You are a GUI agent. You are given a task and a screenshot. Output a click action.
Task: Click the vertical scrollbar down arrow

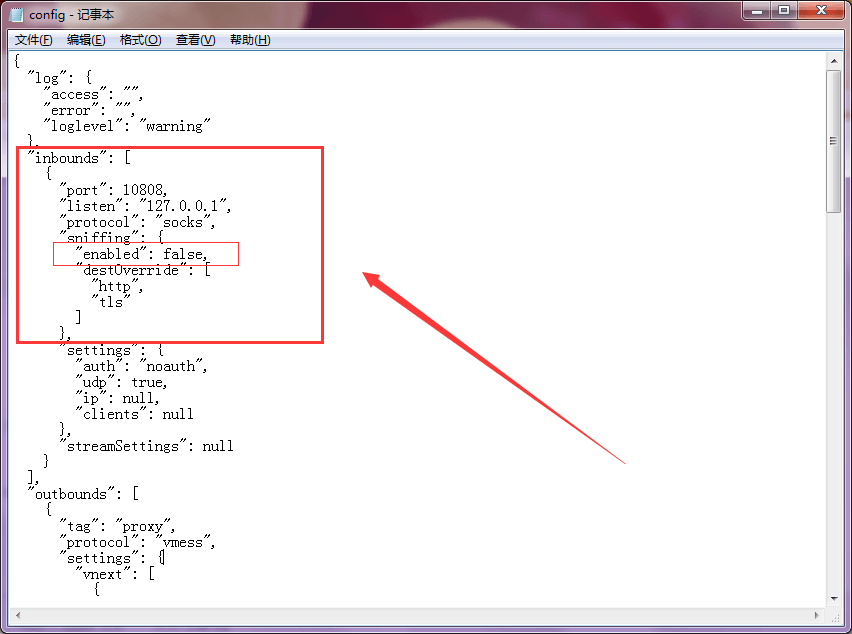click(834, 599)
